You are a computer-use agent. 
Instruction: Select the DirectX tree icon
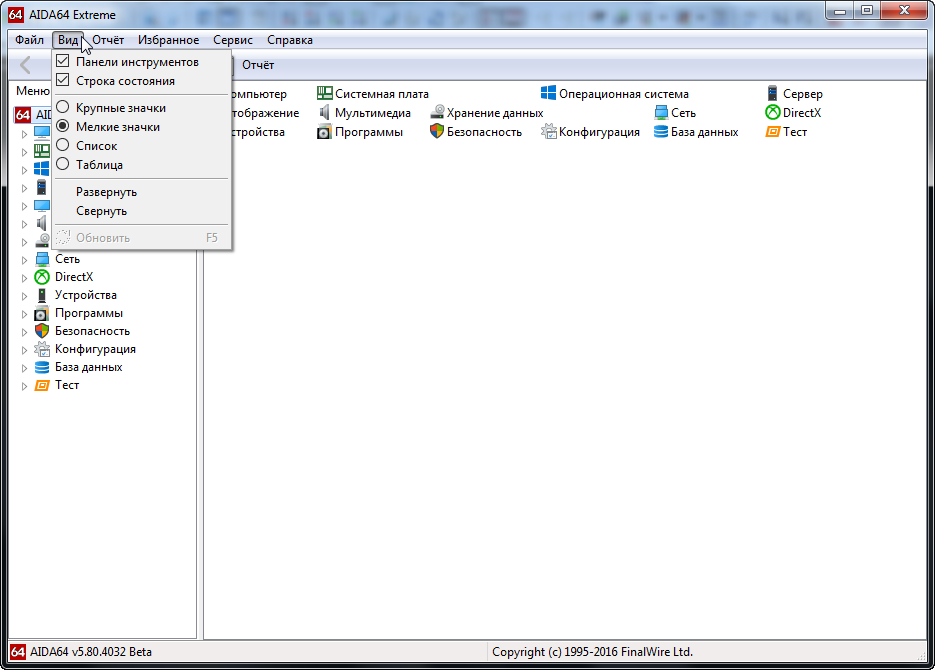point(42,277)
